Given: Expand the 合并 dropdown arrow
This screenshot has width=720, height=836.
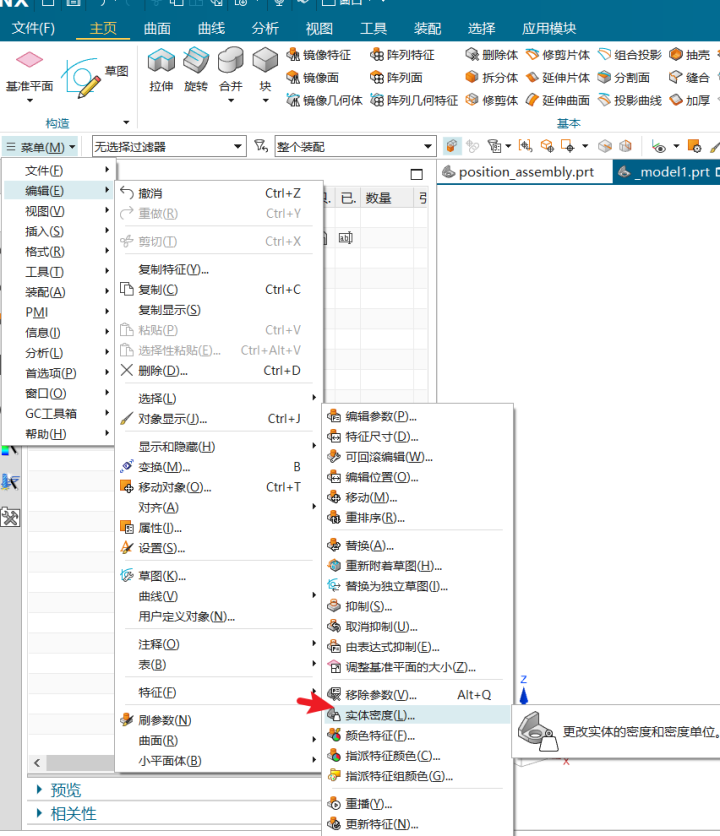Looking at the screenshot, I should point(231,101).
